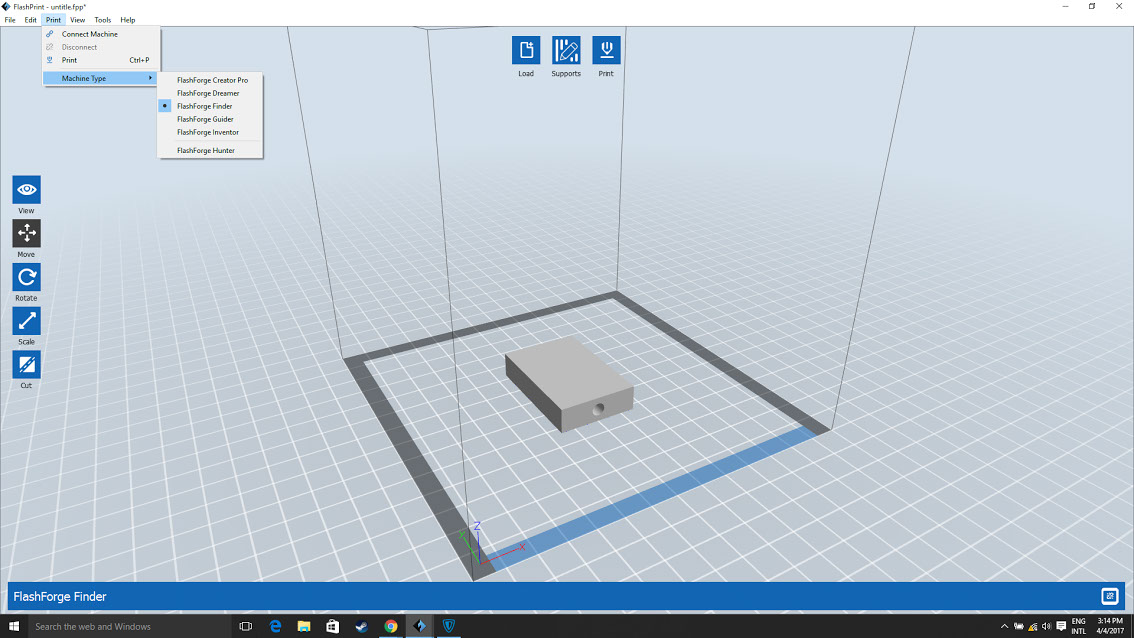Select the Move tool
1134x638 pixels.
point(27,234)
